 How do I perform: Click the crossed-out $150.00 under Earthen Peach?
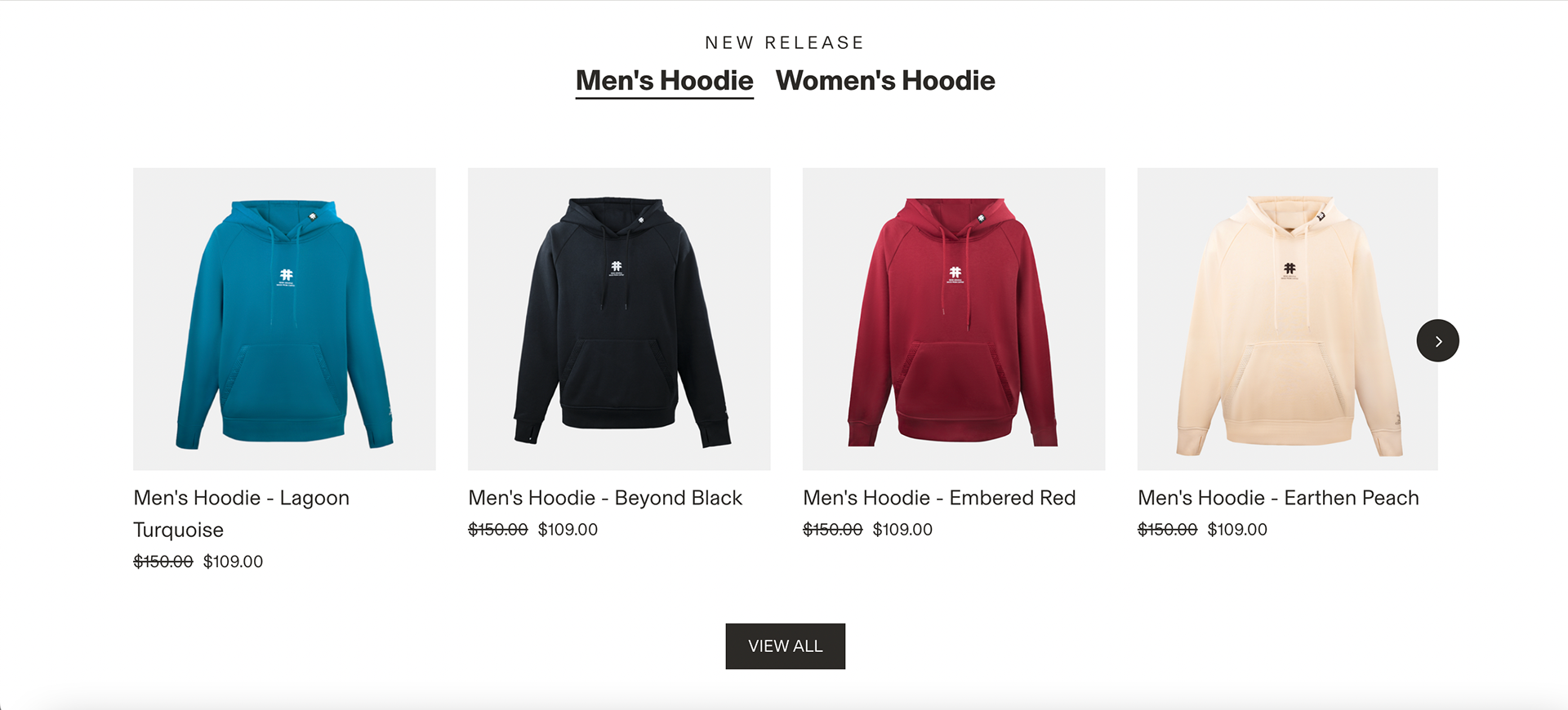[x=1168, y=530]
